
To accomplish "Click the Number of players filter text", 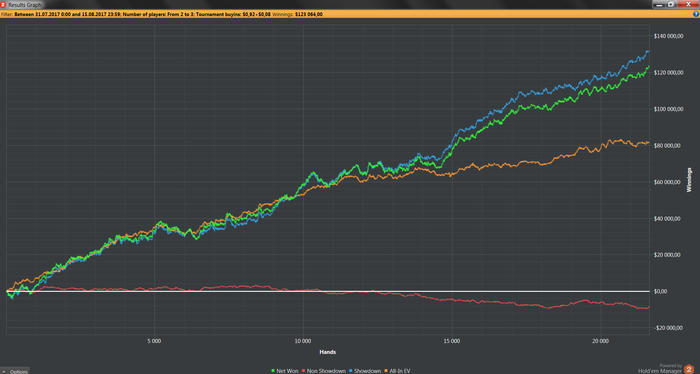I will click(x=159, y=14).
